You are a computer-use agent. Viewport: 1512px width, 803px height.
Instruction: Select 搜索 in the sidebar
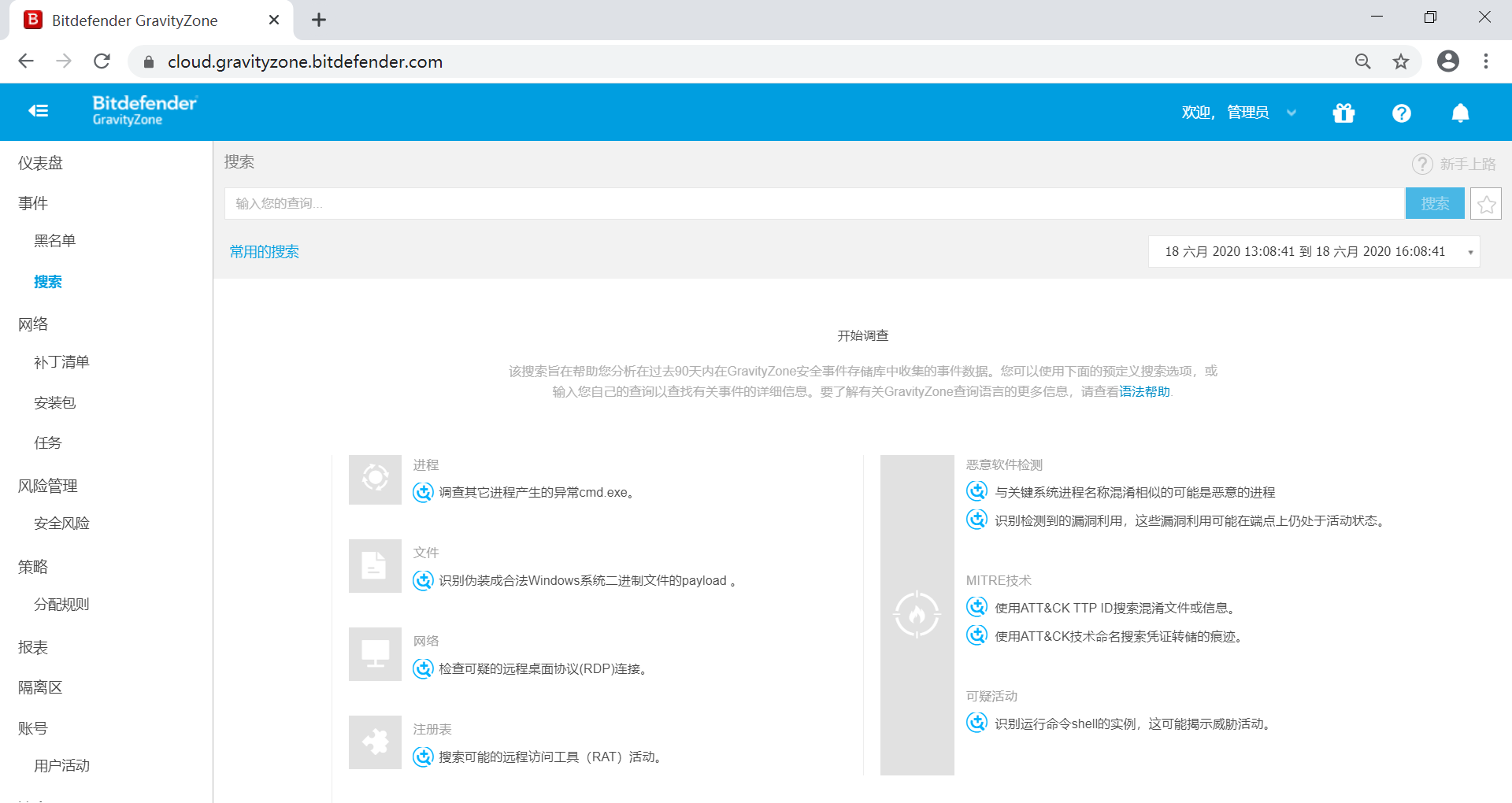click(x=48, y=282)
